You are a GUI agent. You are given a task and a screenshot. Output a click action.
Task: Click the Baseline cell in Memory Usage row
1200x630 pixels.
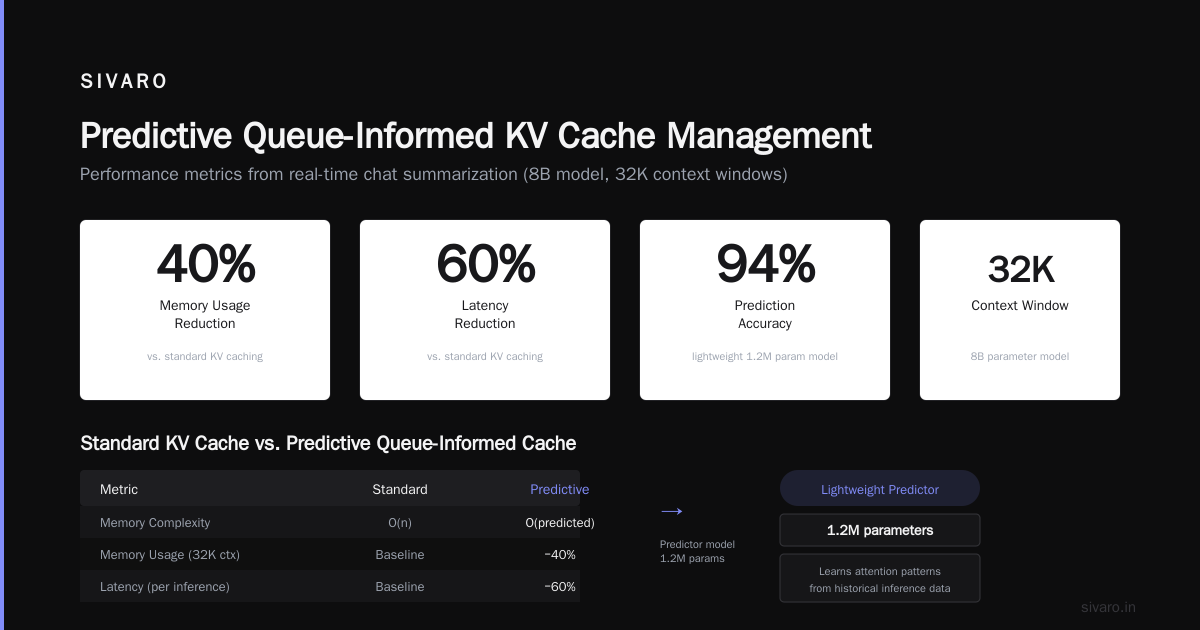[x=400, y=555]
